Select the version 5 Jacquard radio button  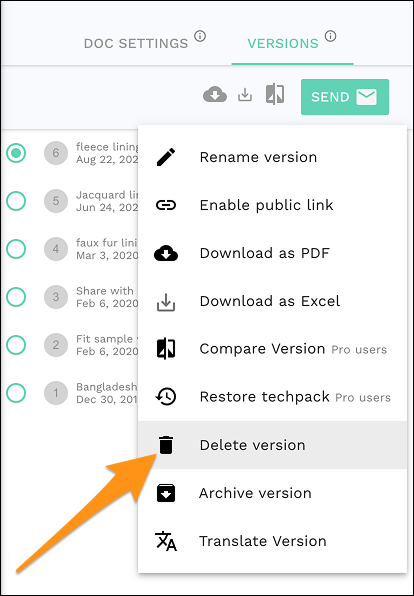pos(16,201)
